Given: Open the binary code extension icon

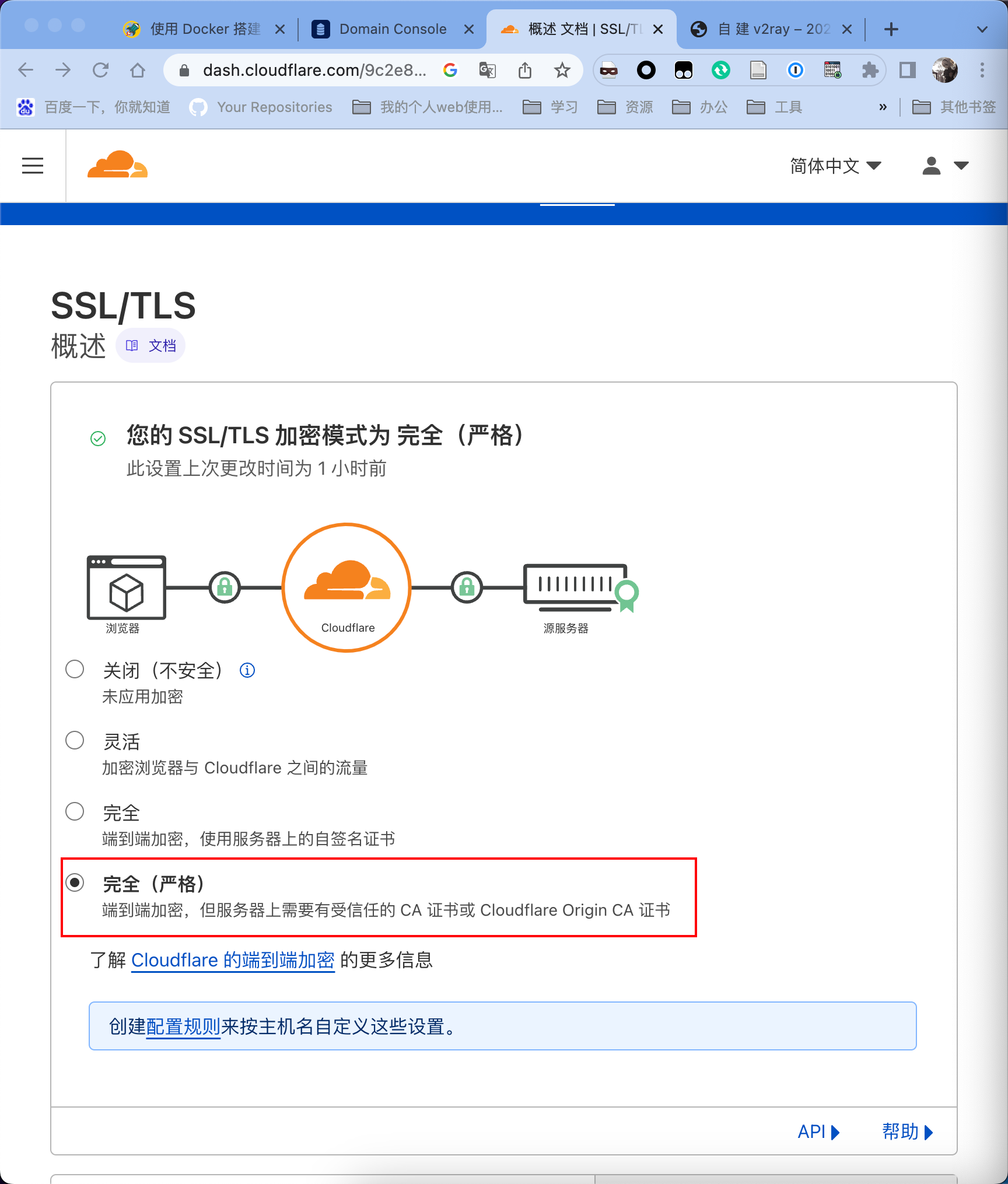Looking at the screenshot, I should [833, 71].
